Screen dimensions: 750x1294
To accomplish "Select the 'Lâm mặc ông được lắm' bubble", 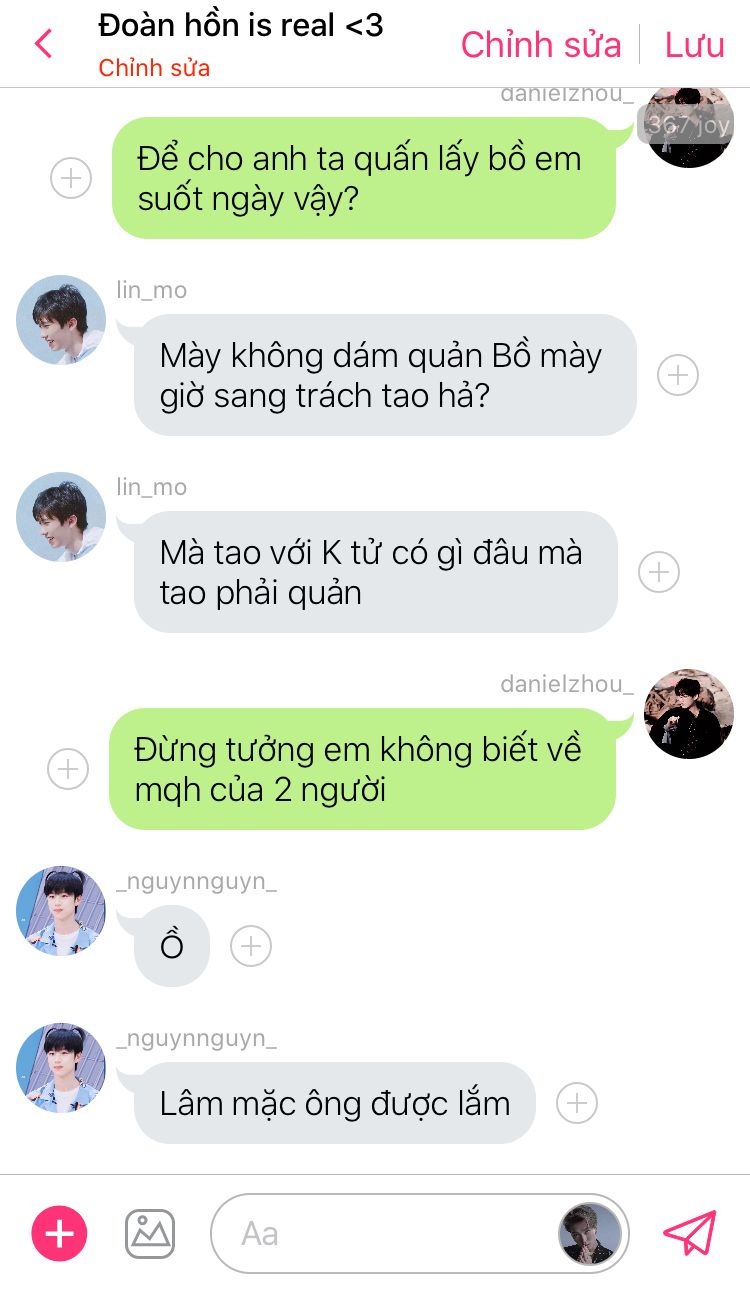I will point(335,1103).
